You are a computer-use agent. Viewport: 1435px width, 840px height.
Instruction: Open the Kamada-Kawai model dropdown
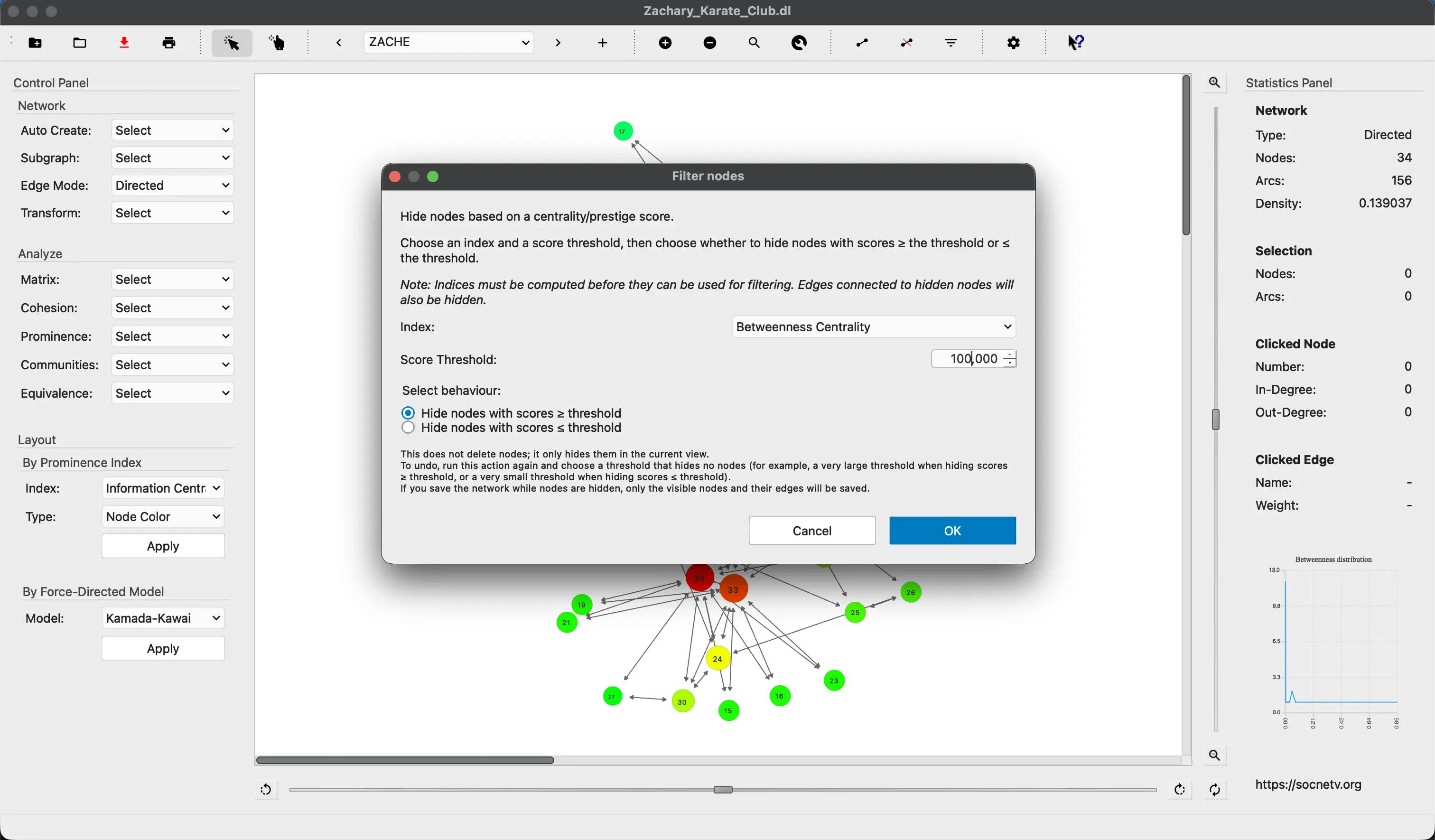(x=162, y=618)
